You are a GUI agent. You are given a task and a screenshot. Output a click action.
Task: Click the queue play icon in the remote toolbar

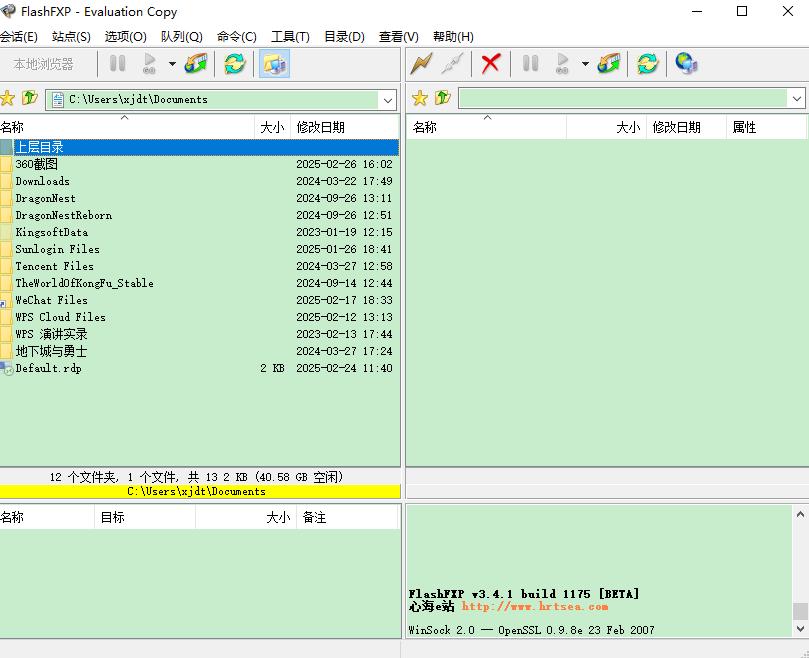[x=562, y=63]
